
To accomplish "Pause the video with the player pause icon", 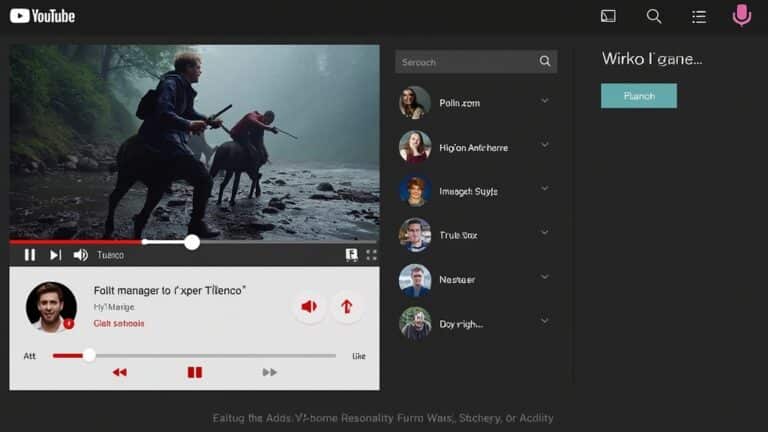I will [x=30, y=255].
